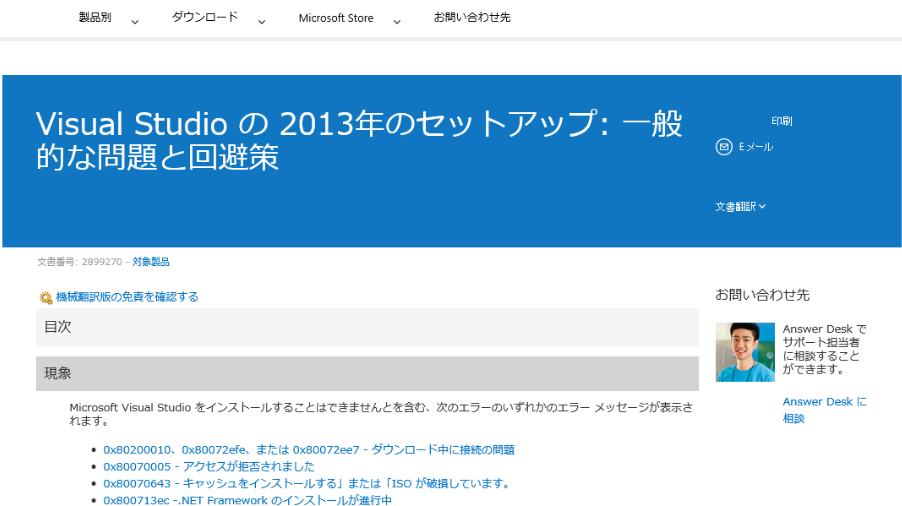The height and width of the screenshot is (506, 902).
Task: Select the 文書番号: 2899270 text
Action: [x=80, y=262]
